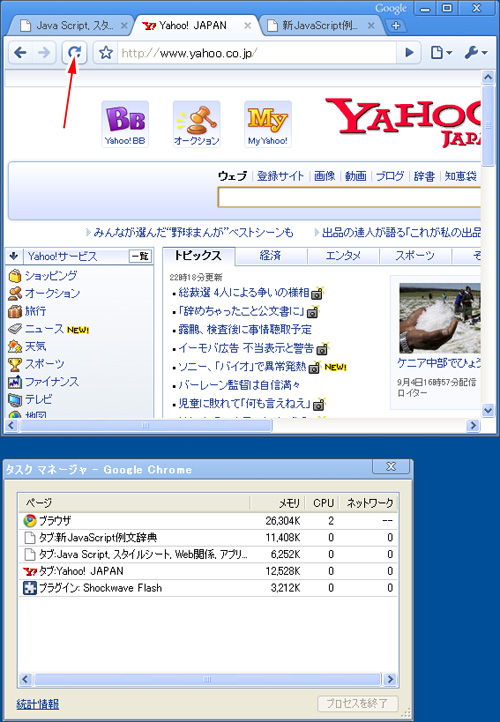Click the browser page horizontal scrollbar thumb
The image size is (500, 722).
click(146, 425)
